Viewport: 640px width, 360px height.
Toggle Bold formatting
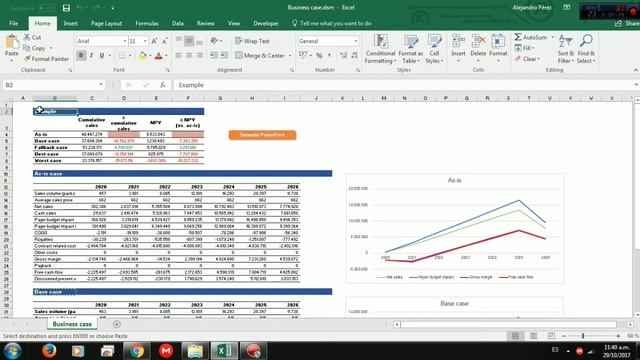tap(81, 56)
